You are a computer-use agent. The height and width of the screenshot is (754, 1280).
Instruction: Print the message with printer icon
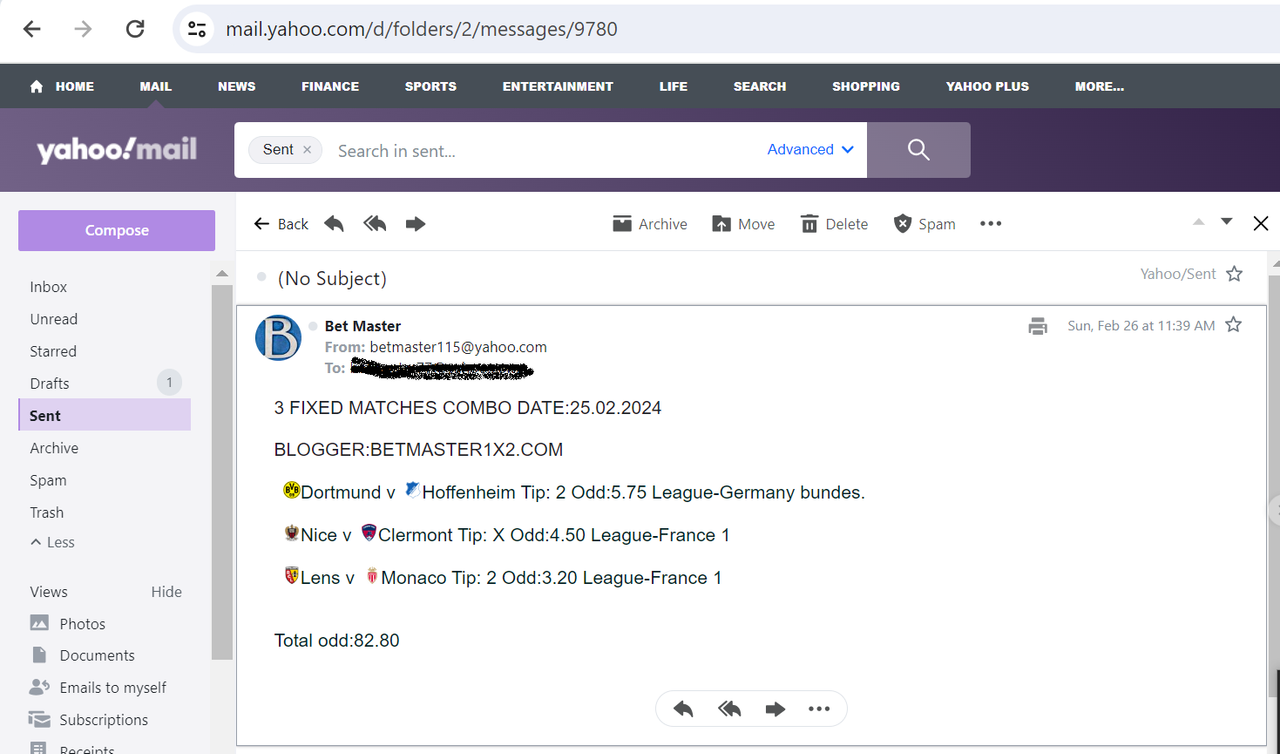click(1038, 326)
